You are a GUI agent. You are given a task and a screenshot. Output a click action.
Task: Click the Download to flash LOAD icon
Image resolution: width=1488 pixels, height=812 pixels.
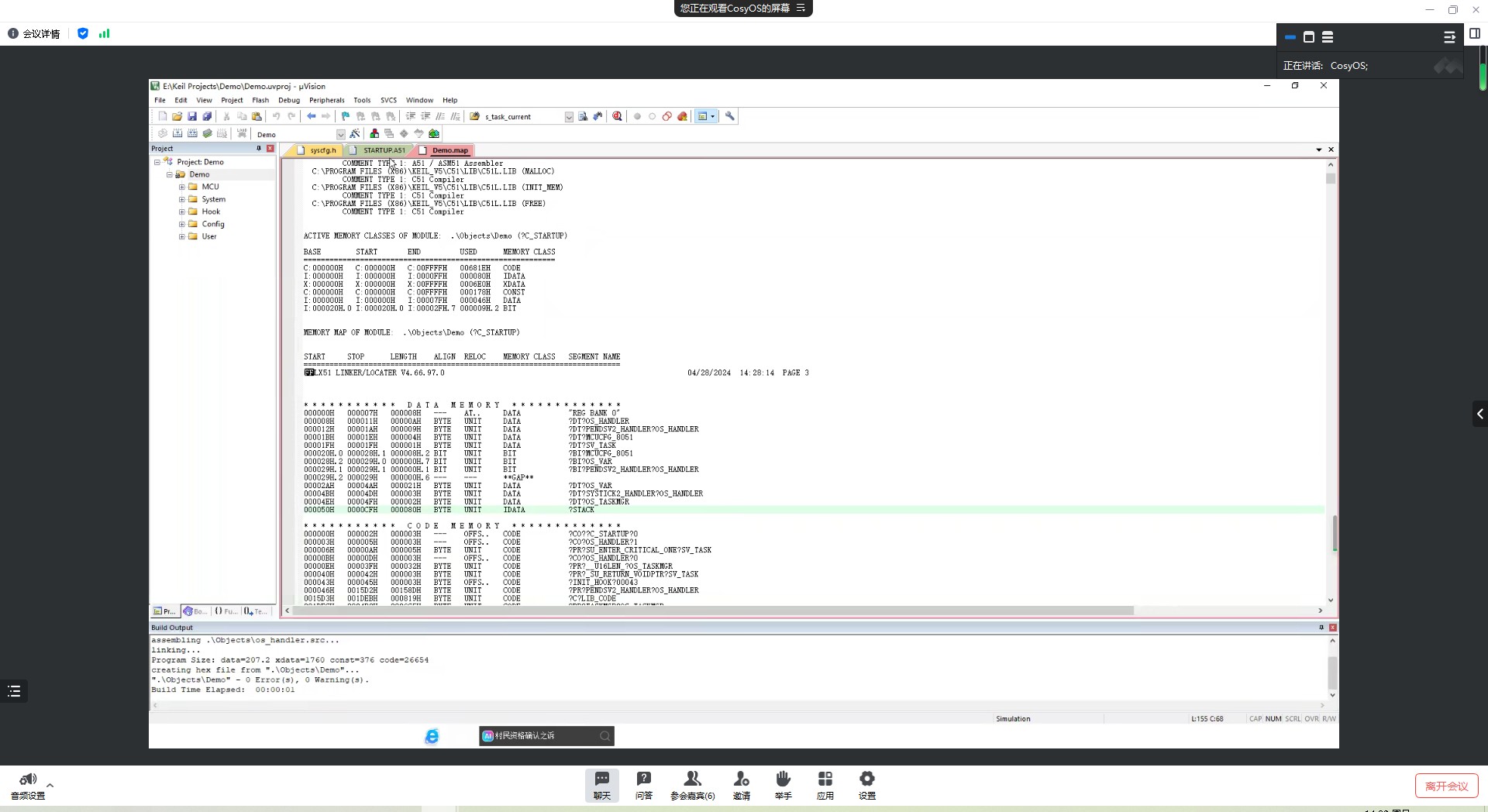tap(242, 133)
